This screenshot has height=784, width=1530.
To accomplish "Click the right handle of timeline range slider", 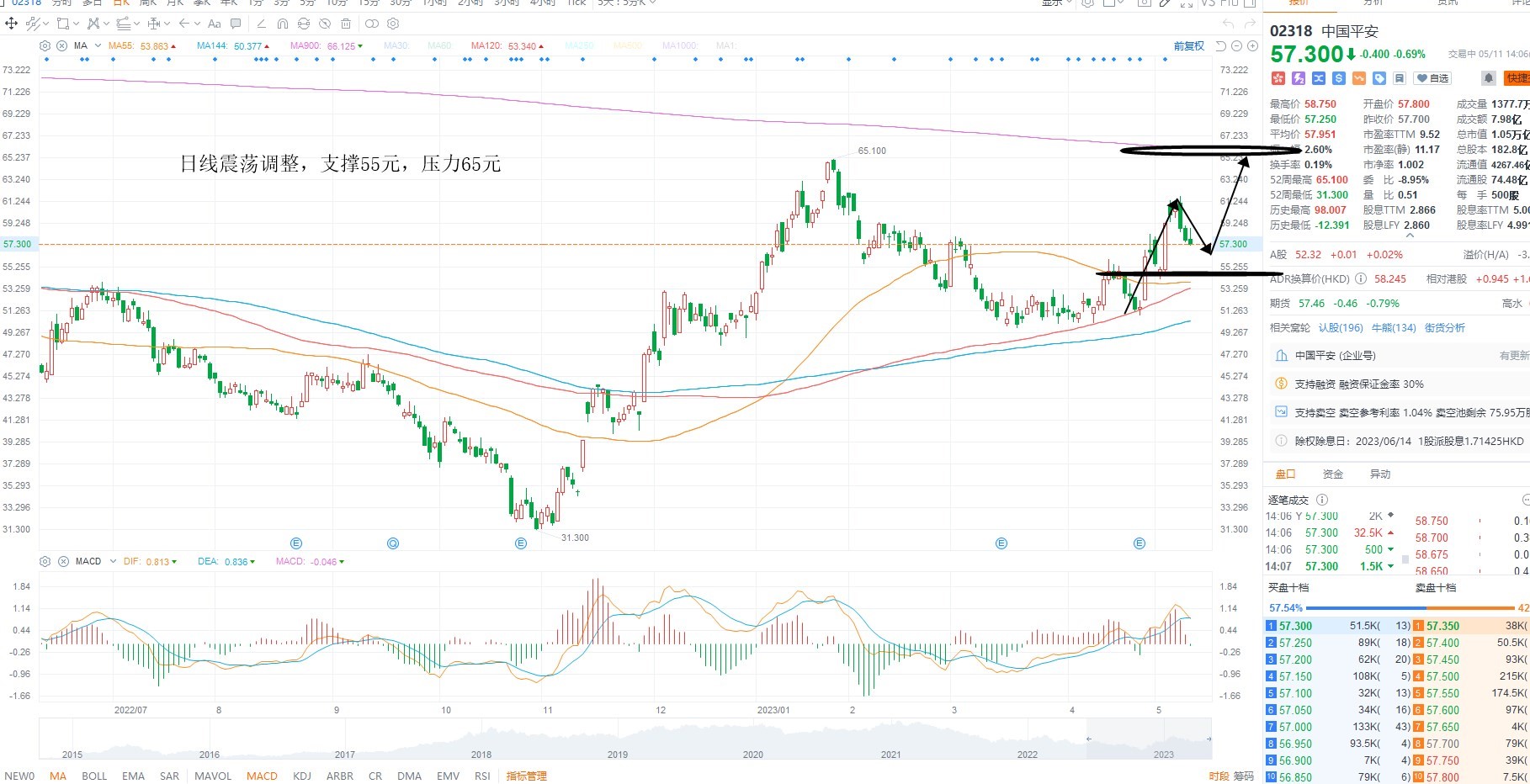I will [1209, 739].
